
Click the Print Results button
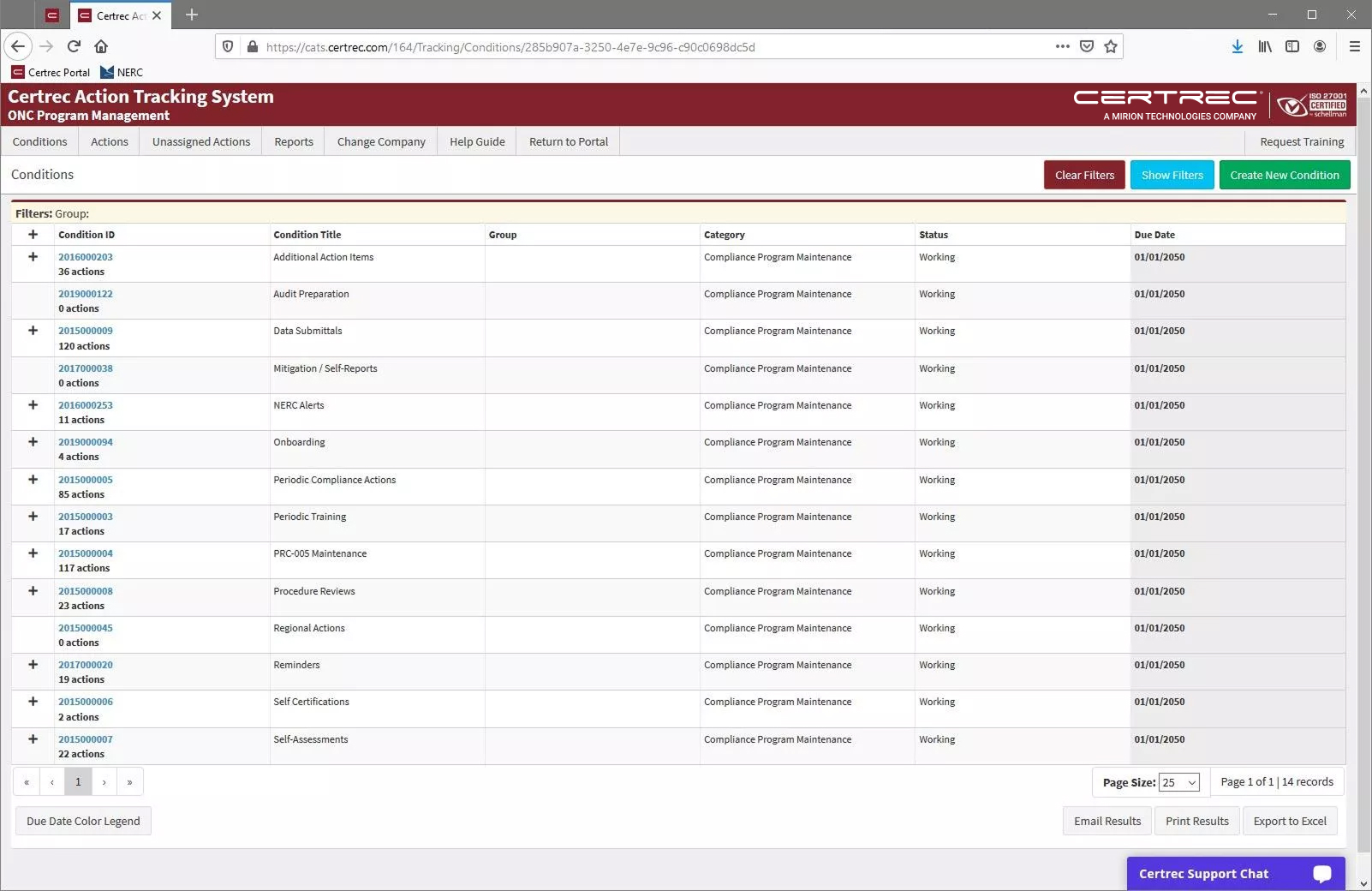pos(1196,821)
